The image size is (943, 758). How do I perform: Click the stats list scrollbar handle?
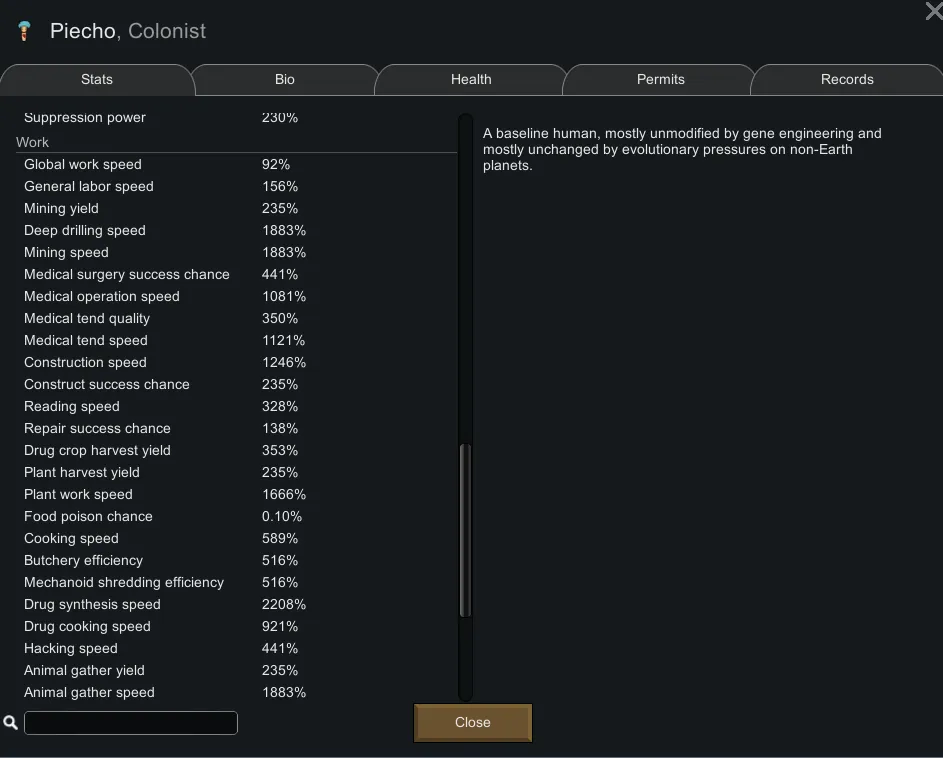coord(465,530)
